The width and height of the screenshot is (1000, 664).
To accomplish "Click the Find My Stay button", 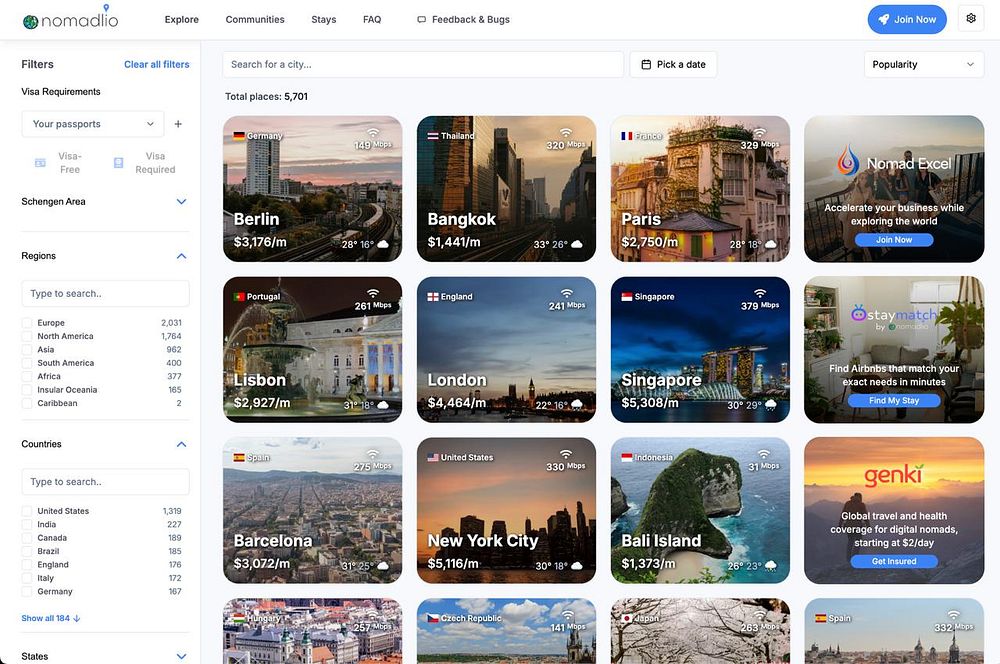I will tap(893, 401).
